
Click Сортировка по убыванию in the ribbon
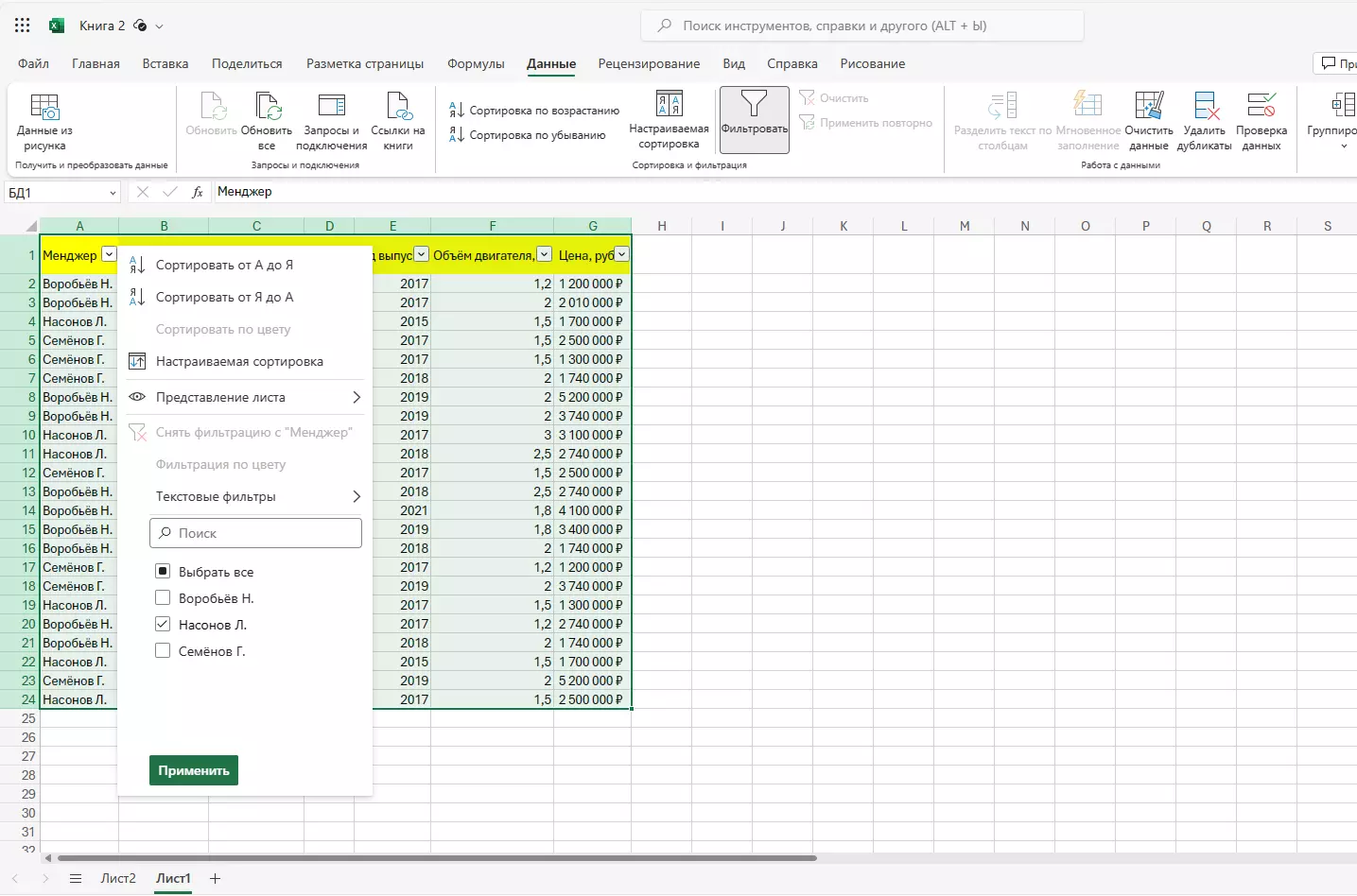click(536, 135)
